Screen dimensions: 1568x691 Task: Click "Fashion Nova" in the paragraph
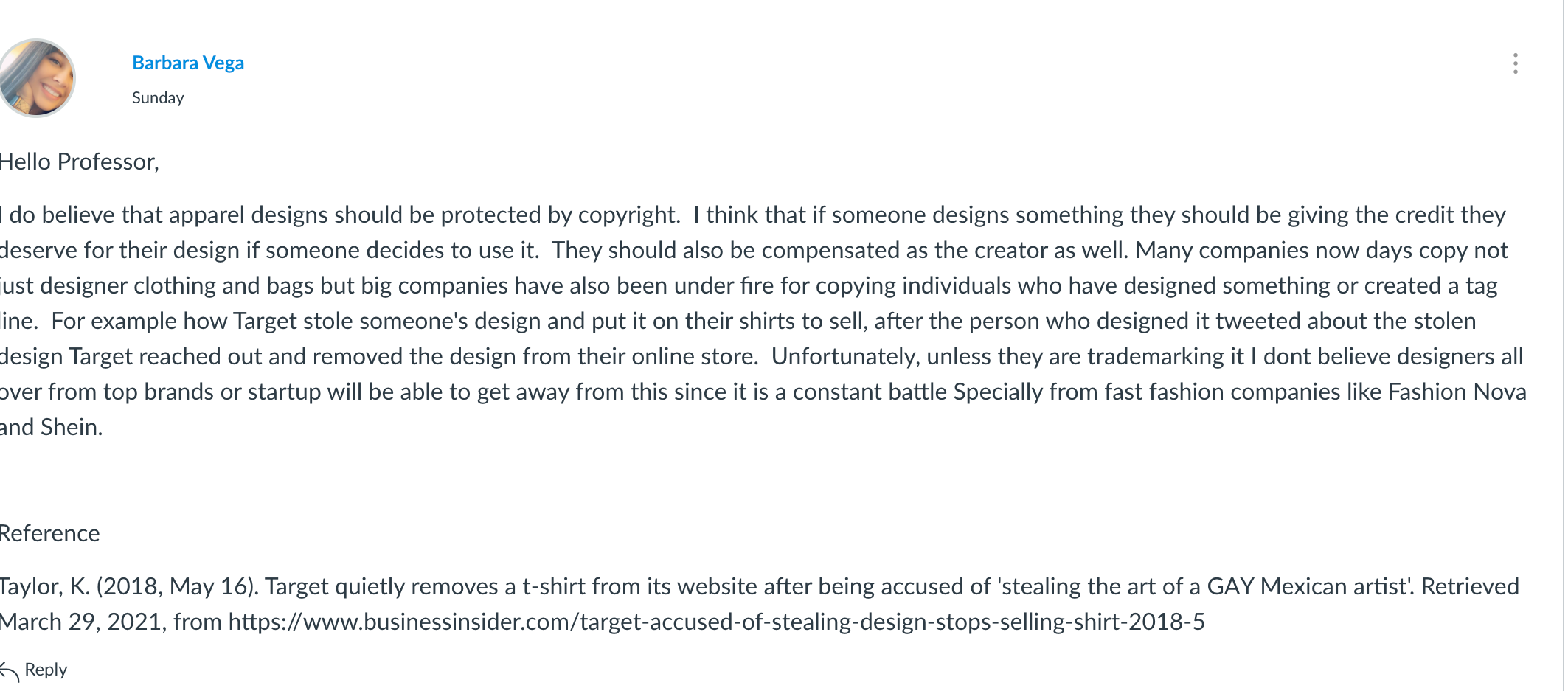tap(1457, 392)
